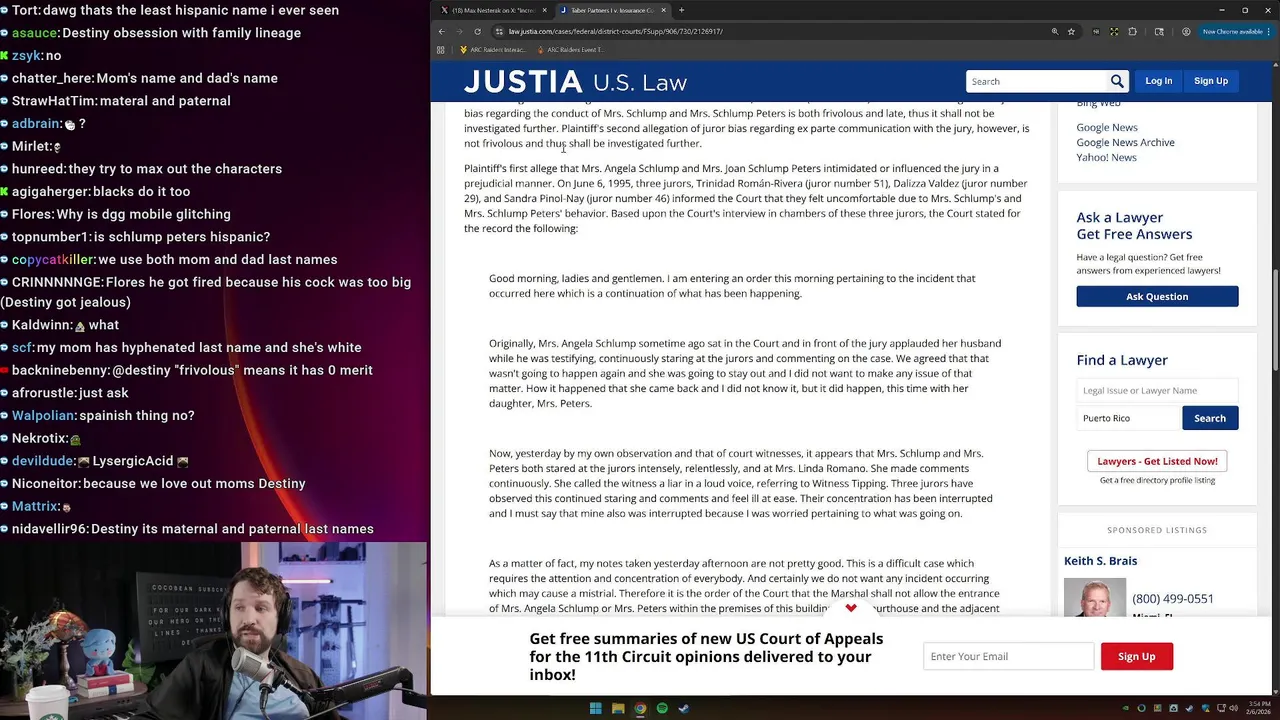Image resolution: width=1280 pixels, height=720 pixels.
Task: Click chat username copycatkiller
Action: point(53,259)
